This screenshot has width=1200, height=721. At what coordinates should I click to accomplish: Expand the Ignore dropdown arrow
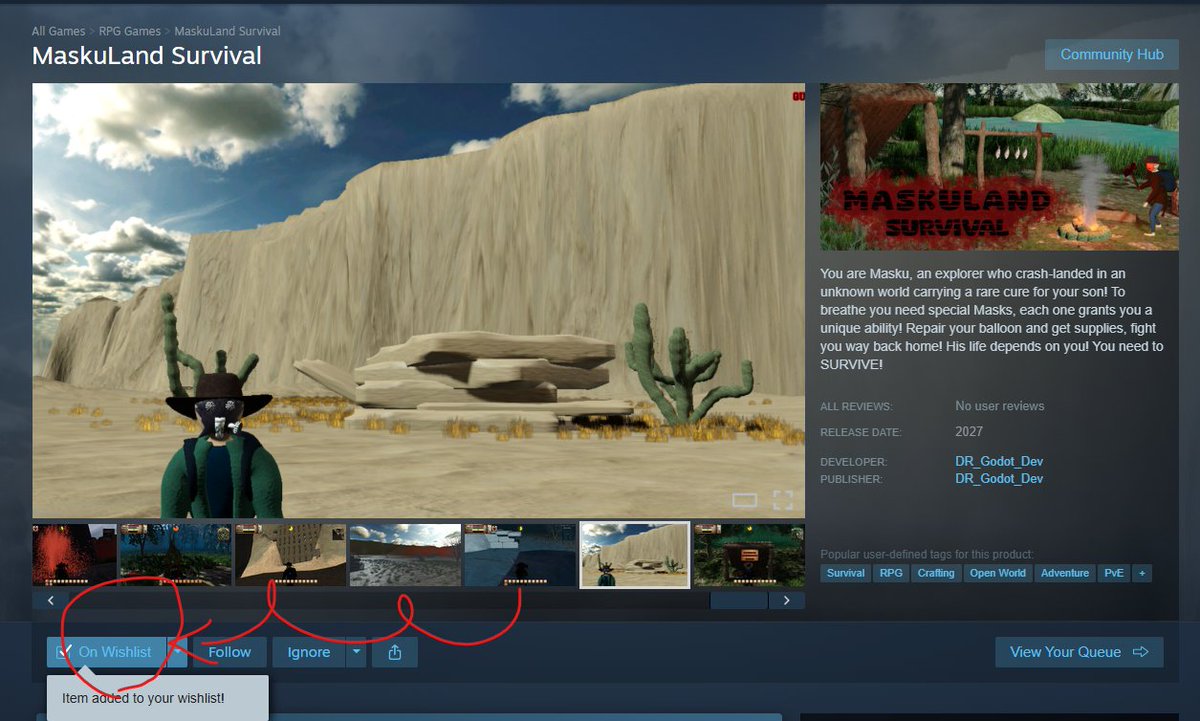357,652
